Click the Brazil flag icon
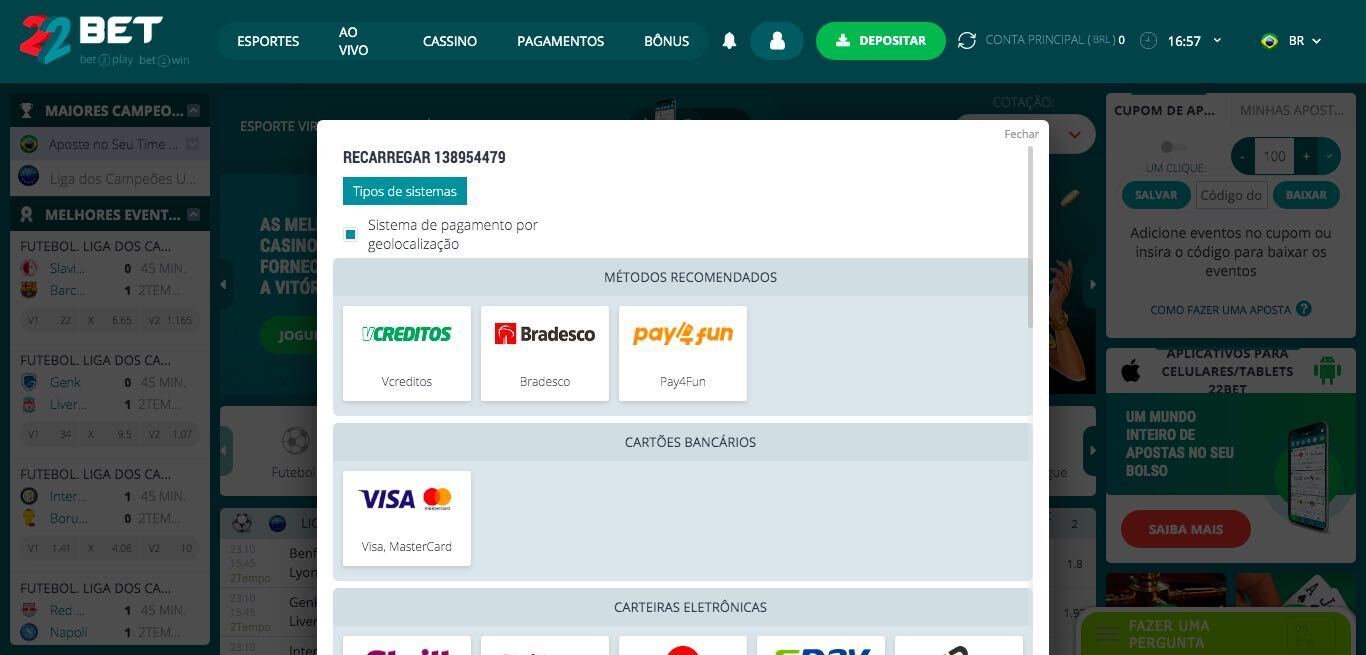Screen dimensions: 1366x655 coord(1269,41)
